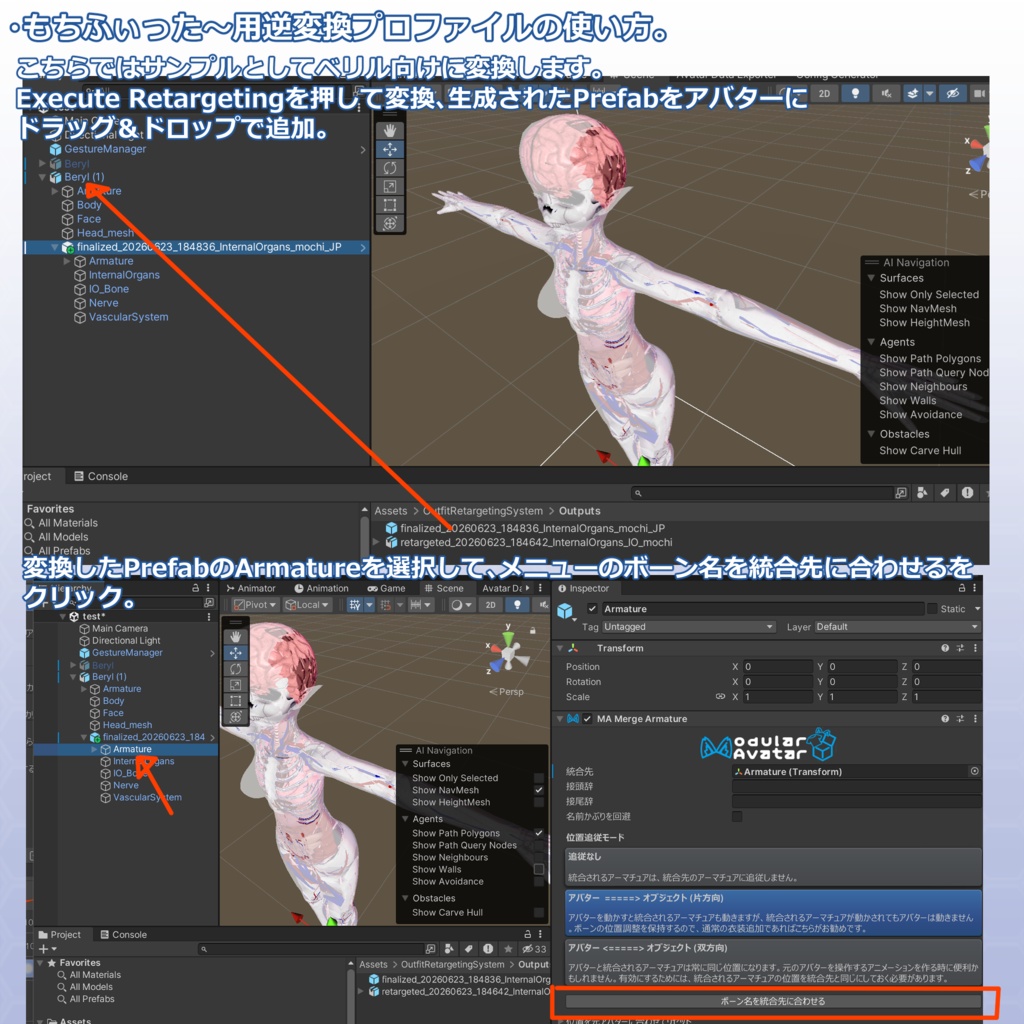Screen dimensions: 1024x1024
Task: Select the Rect tool in the lower scene toolbar
Action: coord(236,701)
